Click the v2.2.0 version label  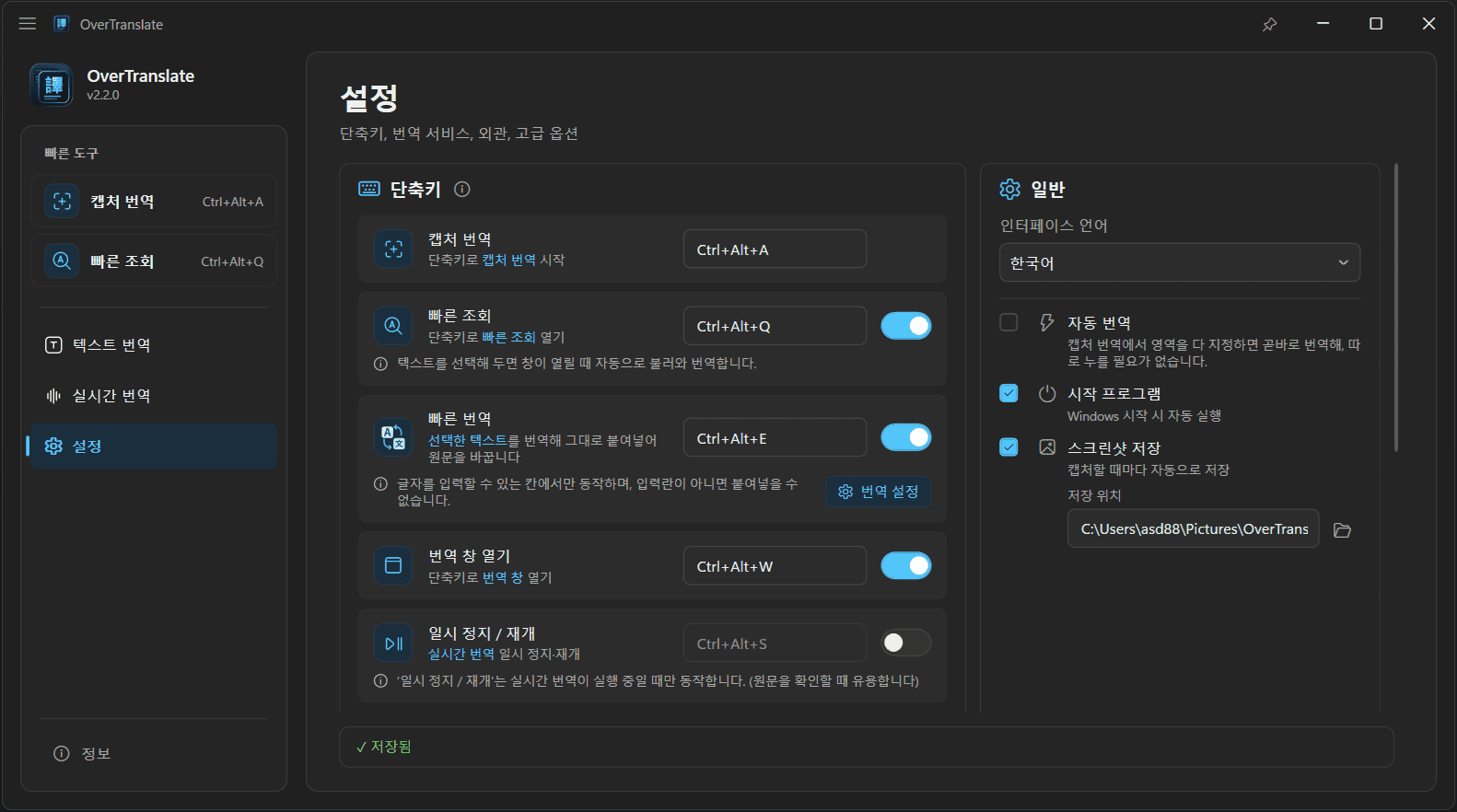[x=103, y=95]
